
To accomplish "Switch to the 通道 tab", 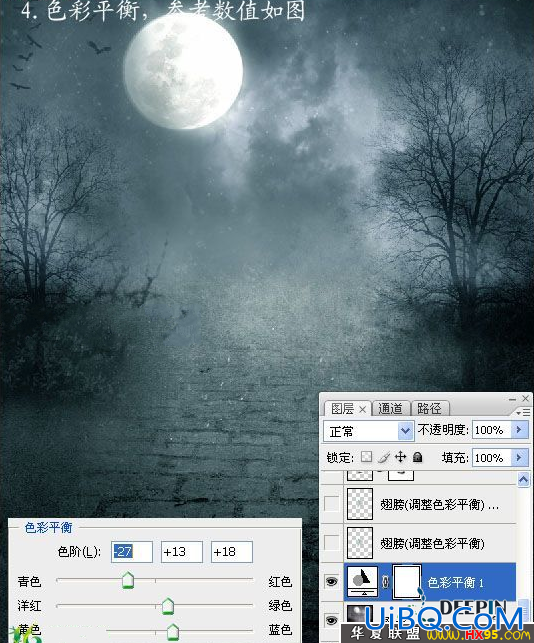I will tap(390, 408).
